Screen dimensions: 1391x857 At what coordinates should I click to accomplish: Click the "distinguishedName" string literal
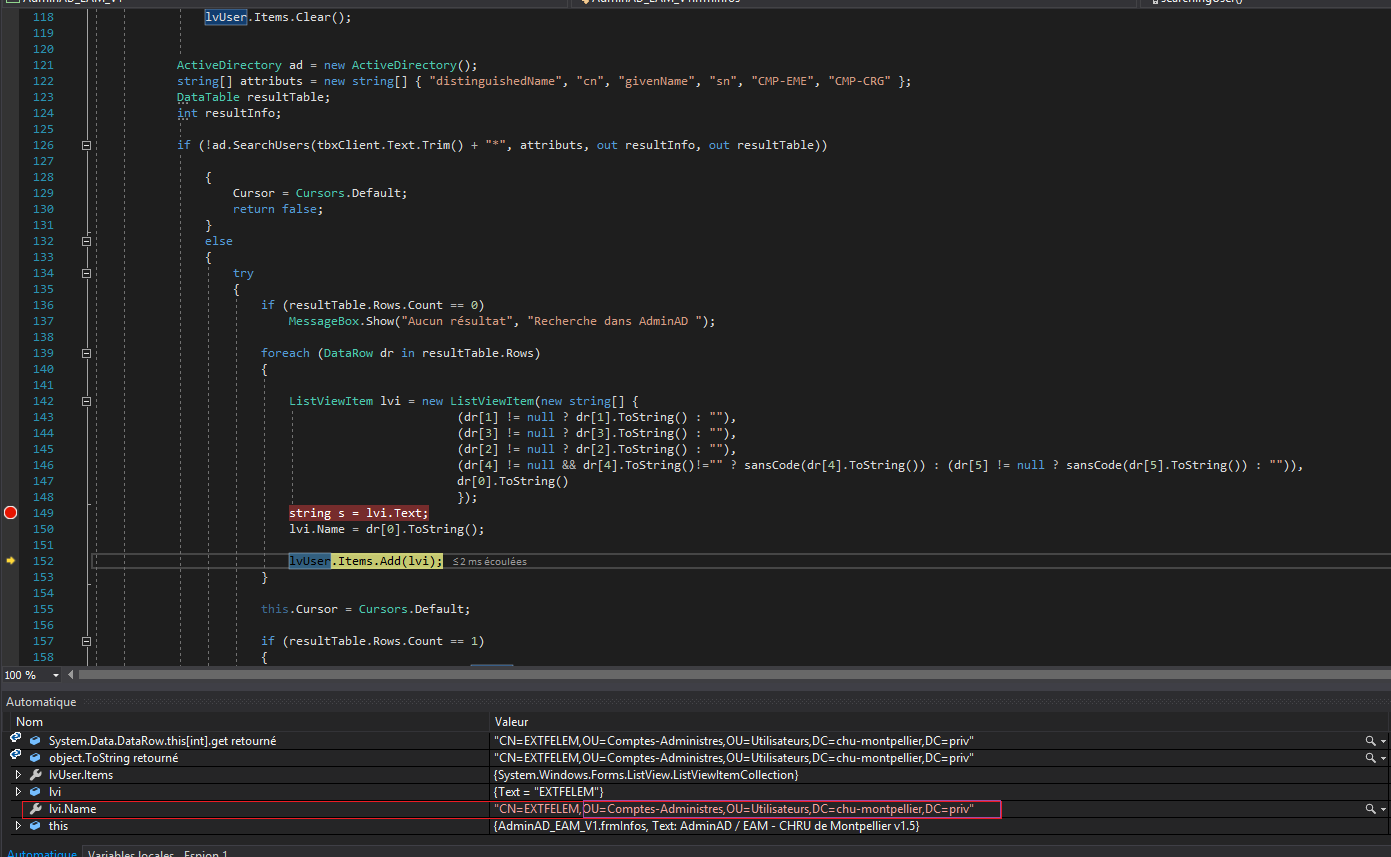(x=494, y=81)
